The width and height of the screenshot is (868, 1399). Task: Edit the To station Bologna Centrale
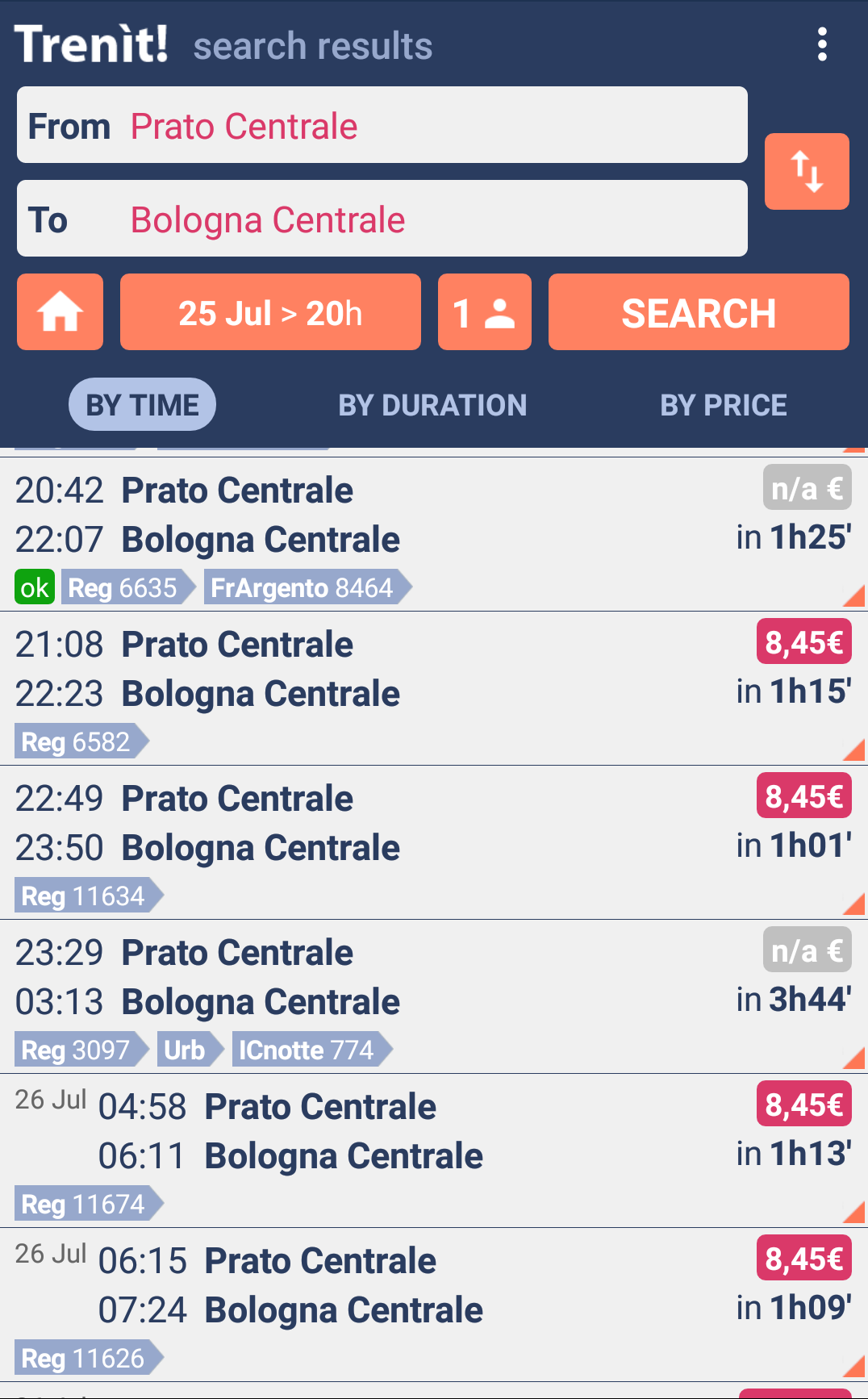pos(382,219)
